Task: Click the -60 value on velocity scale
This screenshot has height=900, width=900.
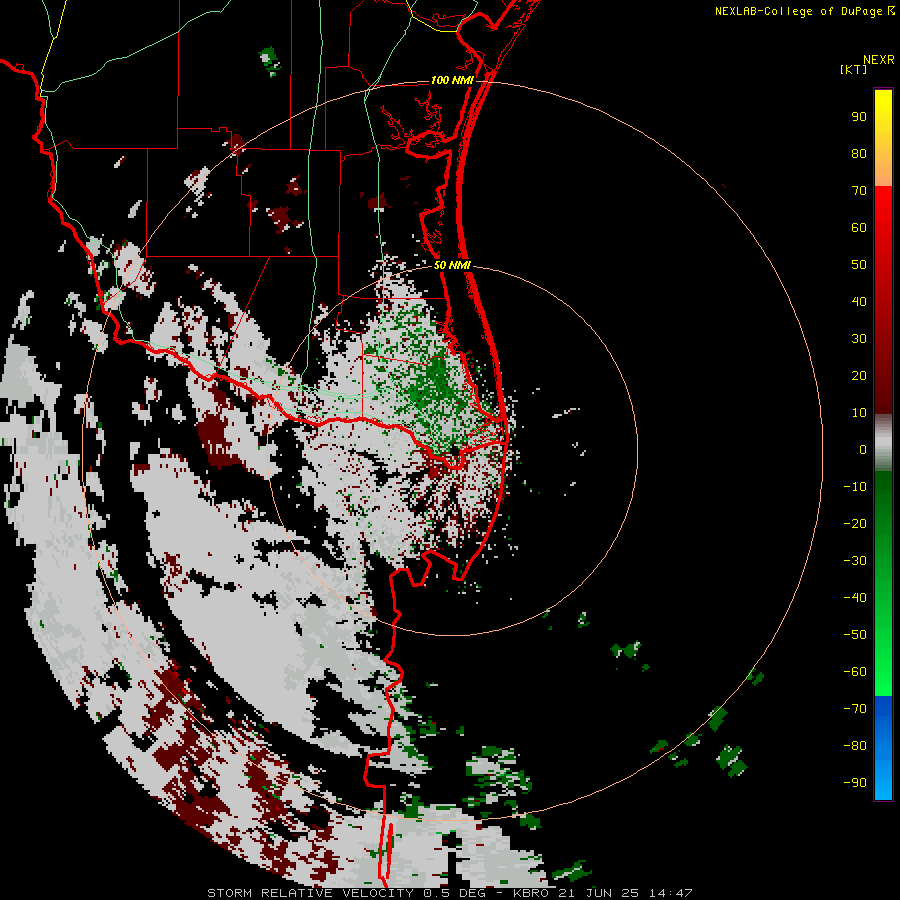Action: click(855, 672)
